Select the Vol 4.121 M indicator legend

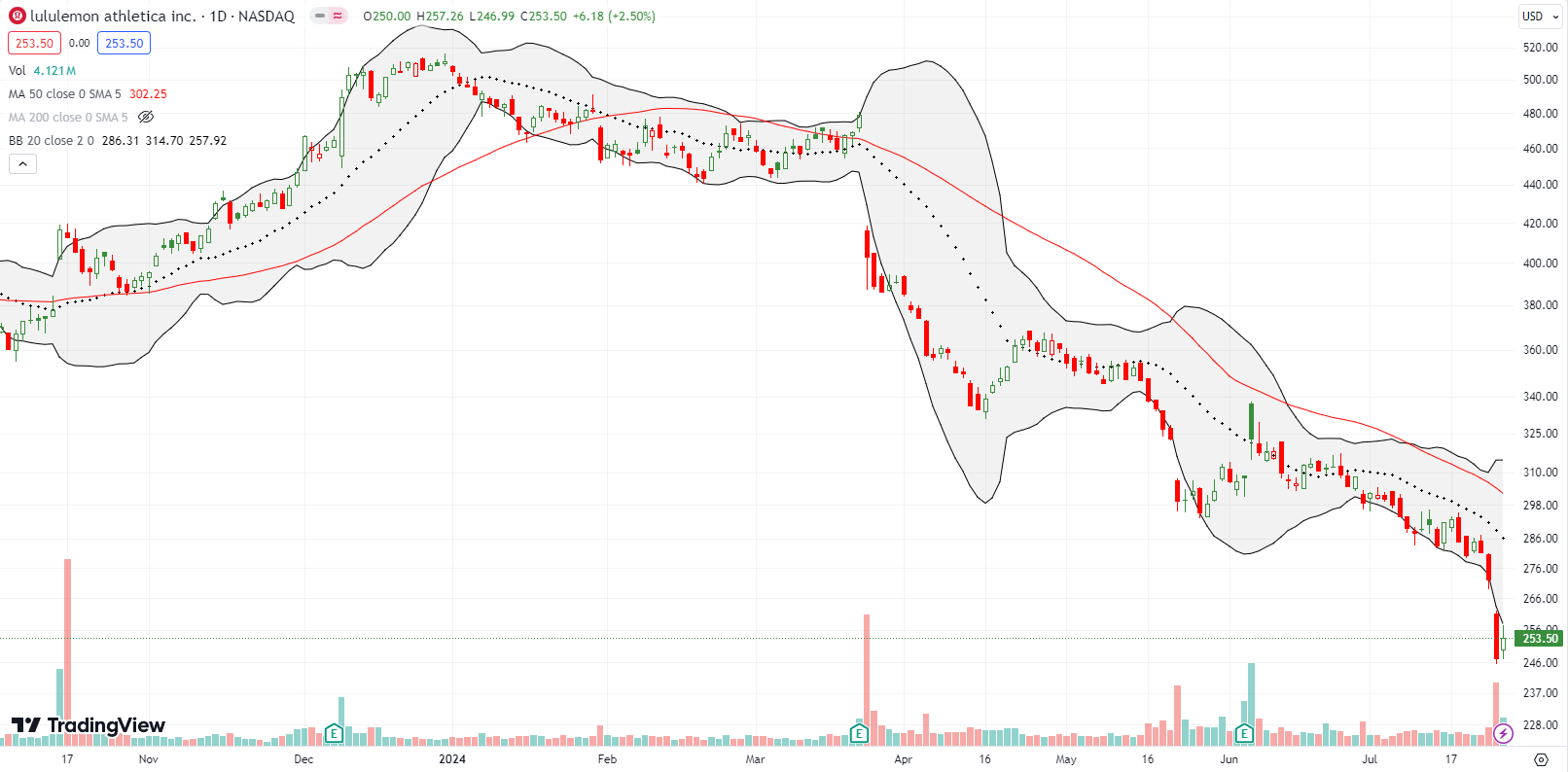(43, 70)
